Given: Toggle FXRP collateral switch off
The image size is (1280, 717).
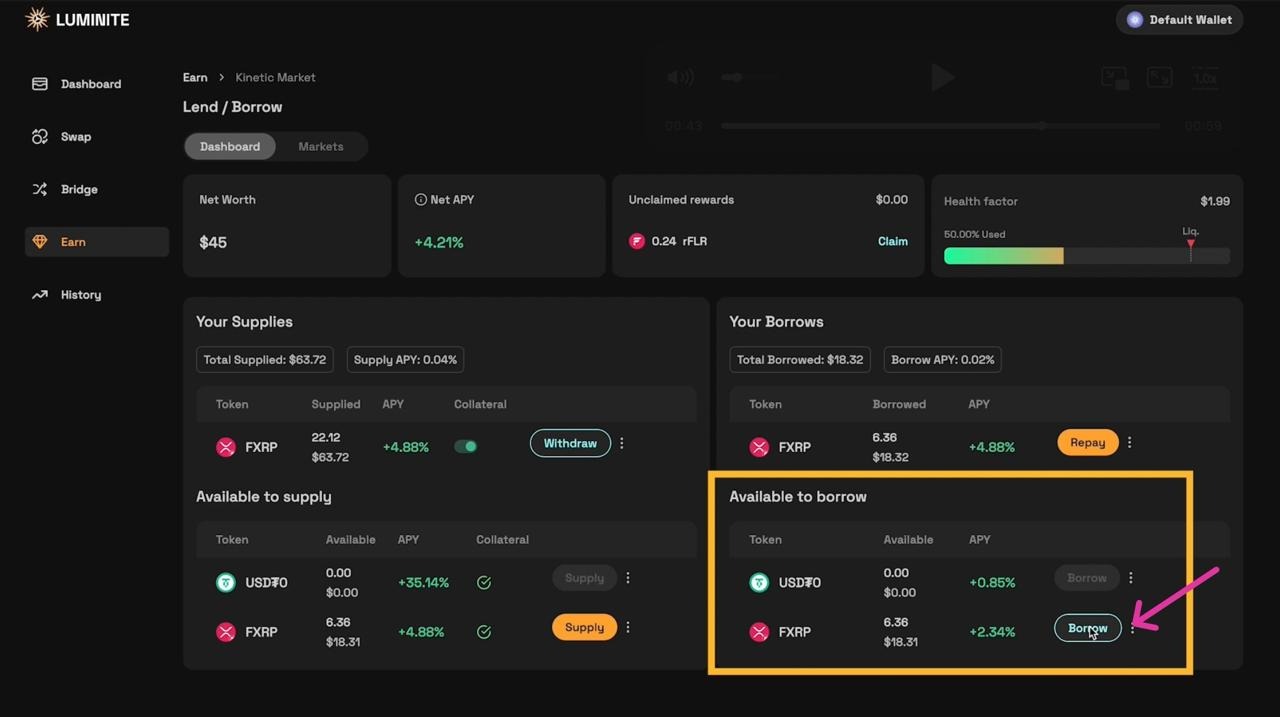Looking at the screenshot, I should click(466, 446).
